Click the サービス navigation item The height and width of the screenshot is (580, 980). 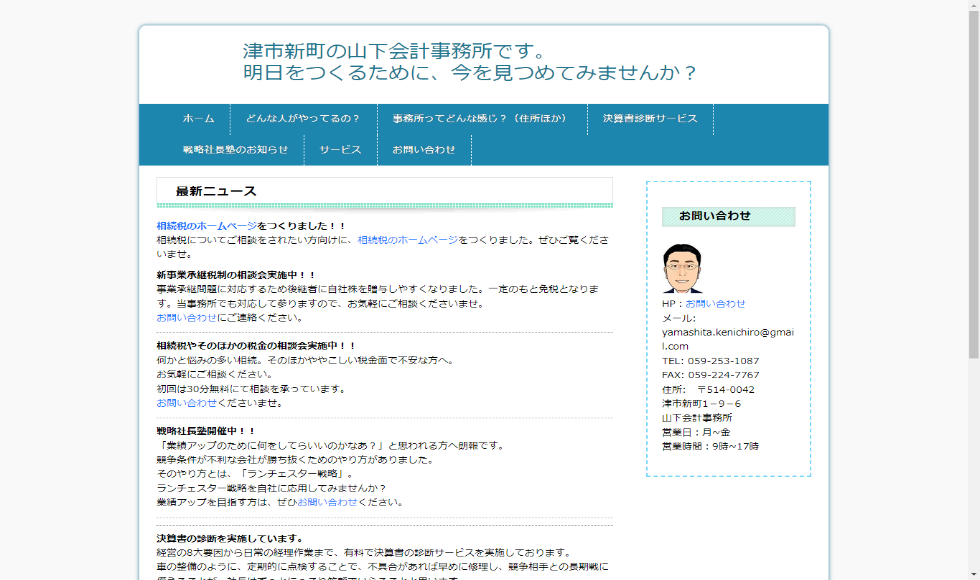340,149
